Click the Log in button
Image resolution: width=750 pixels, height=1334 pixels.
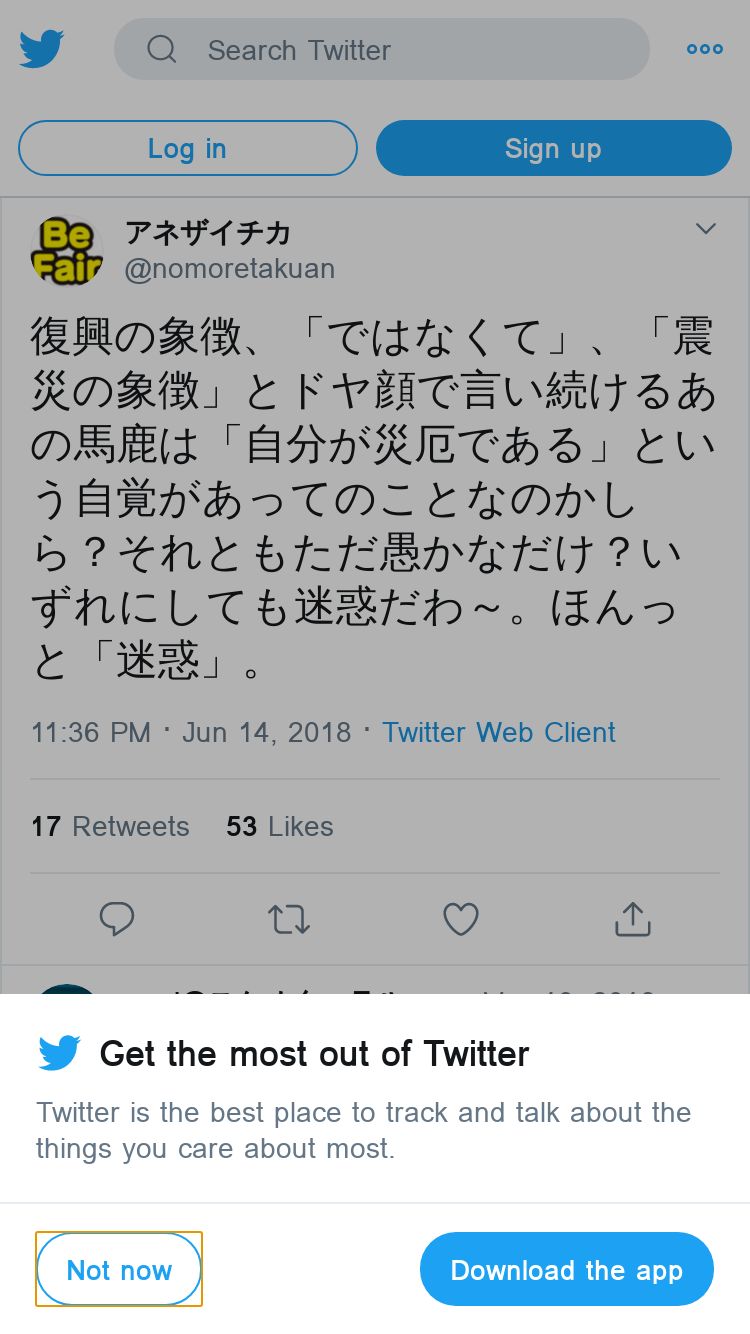(188, 148)
